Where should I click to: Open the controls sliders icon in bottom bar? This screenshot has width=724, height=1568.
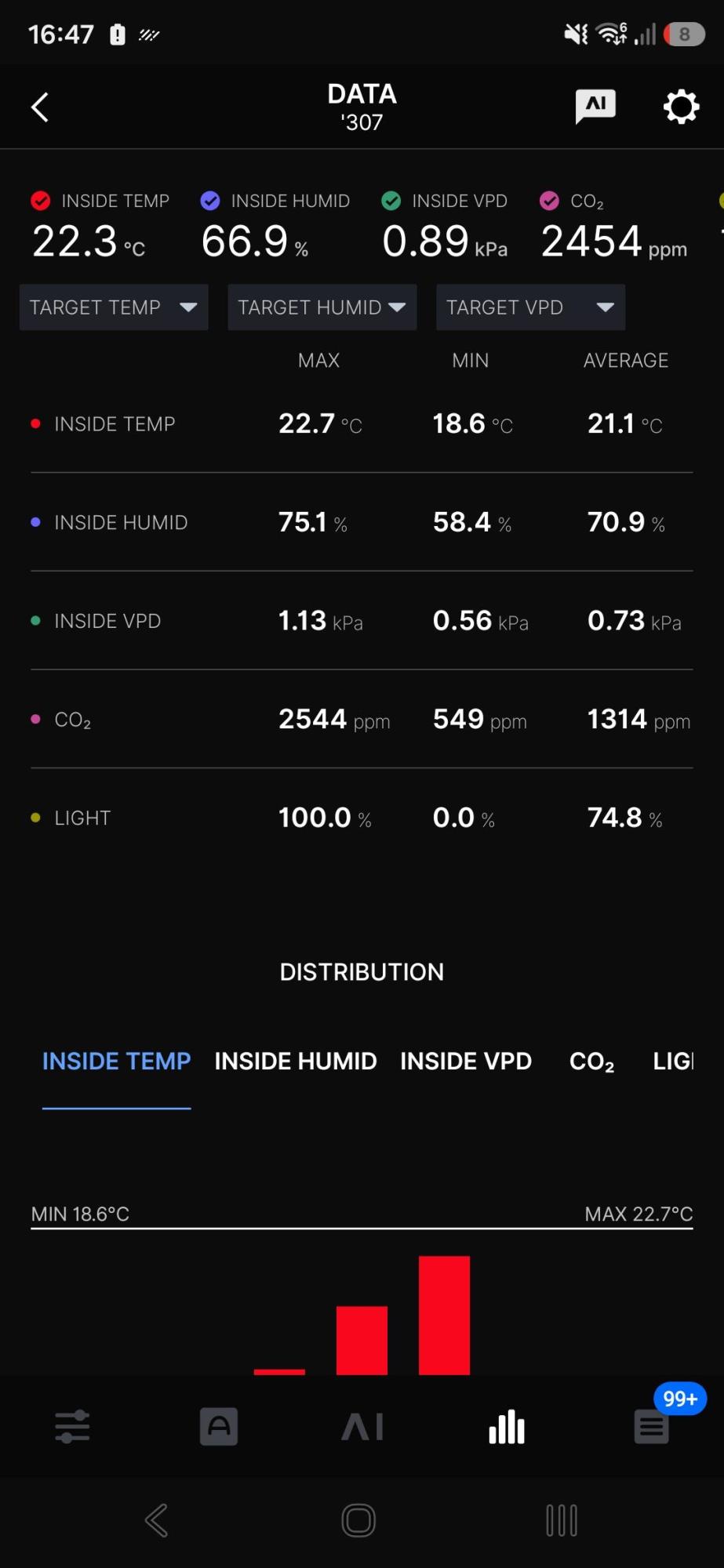(x=72, y=1426)
